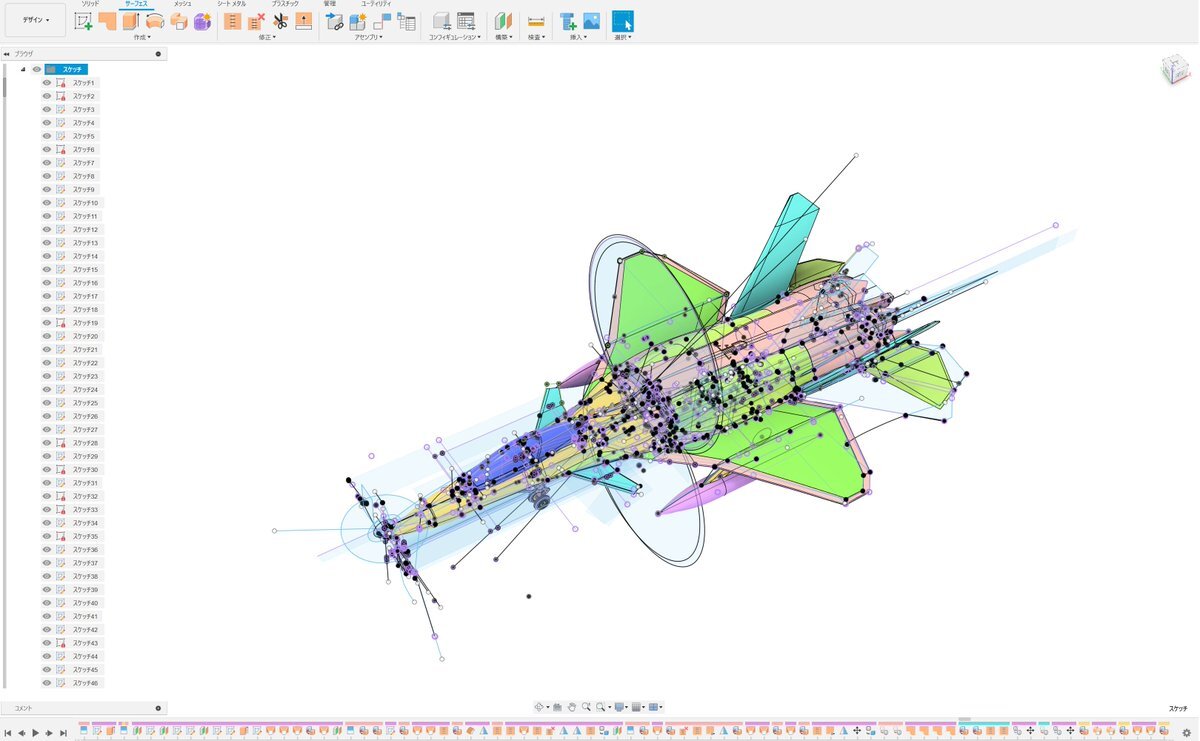Open the シート メタル tab
Screen dimensions: 1200x741
(x=231, y=4)
